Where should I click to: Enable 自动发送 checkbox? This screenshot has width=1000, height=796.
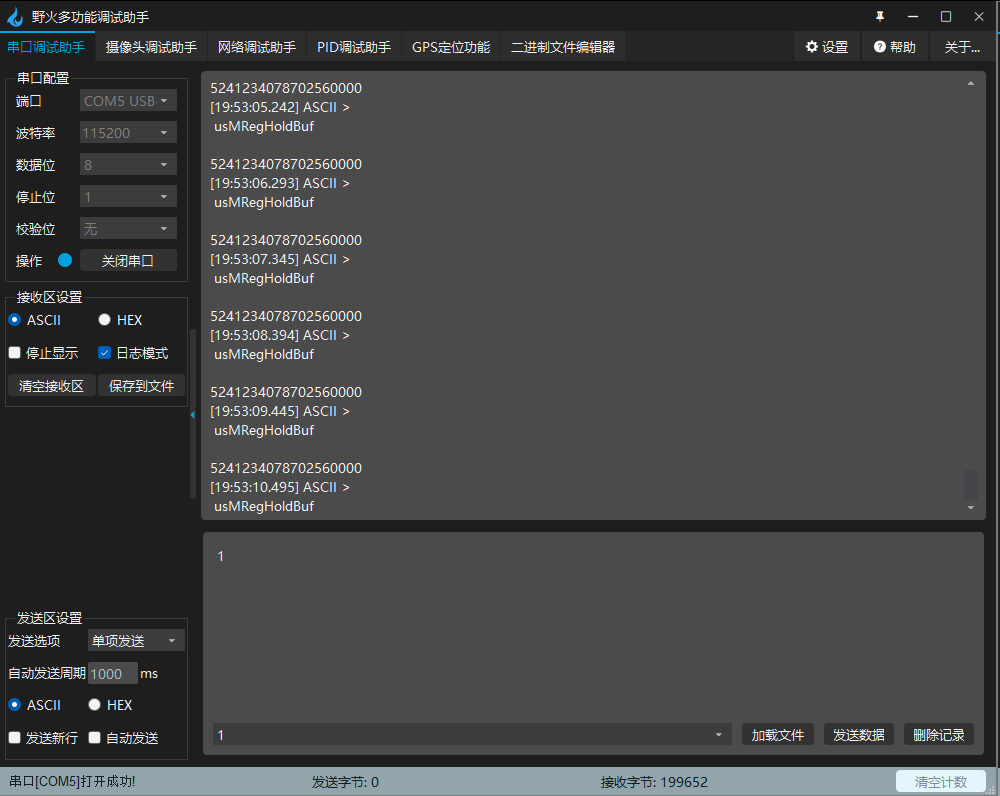pyautogui.click(x=94, y=738)
